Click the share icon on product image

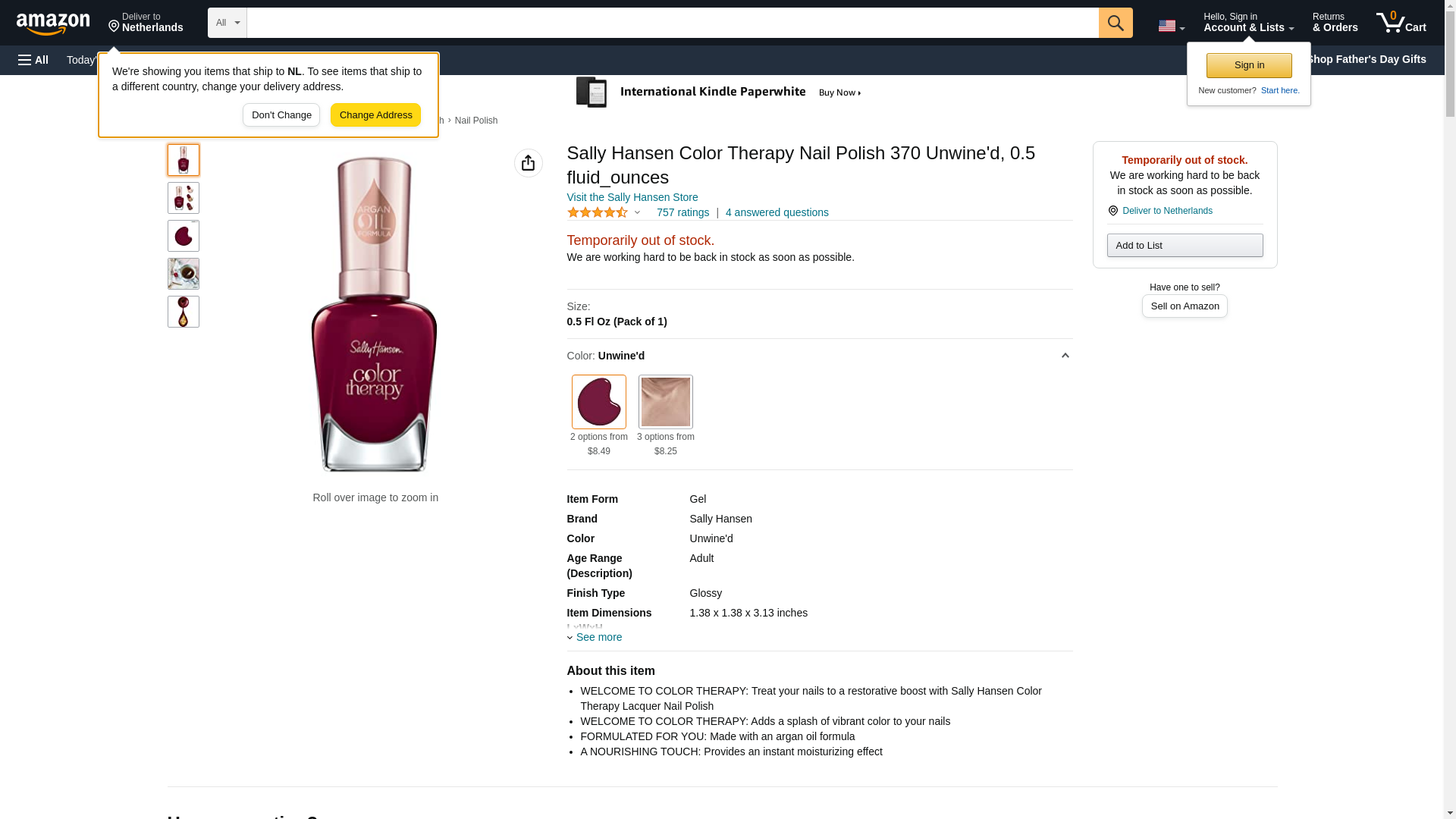pos(528,163)
